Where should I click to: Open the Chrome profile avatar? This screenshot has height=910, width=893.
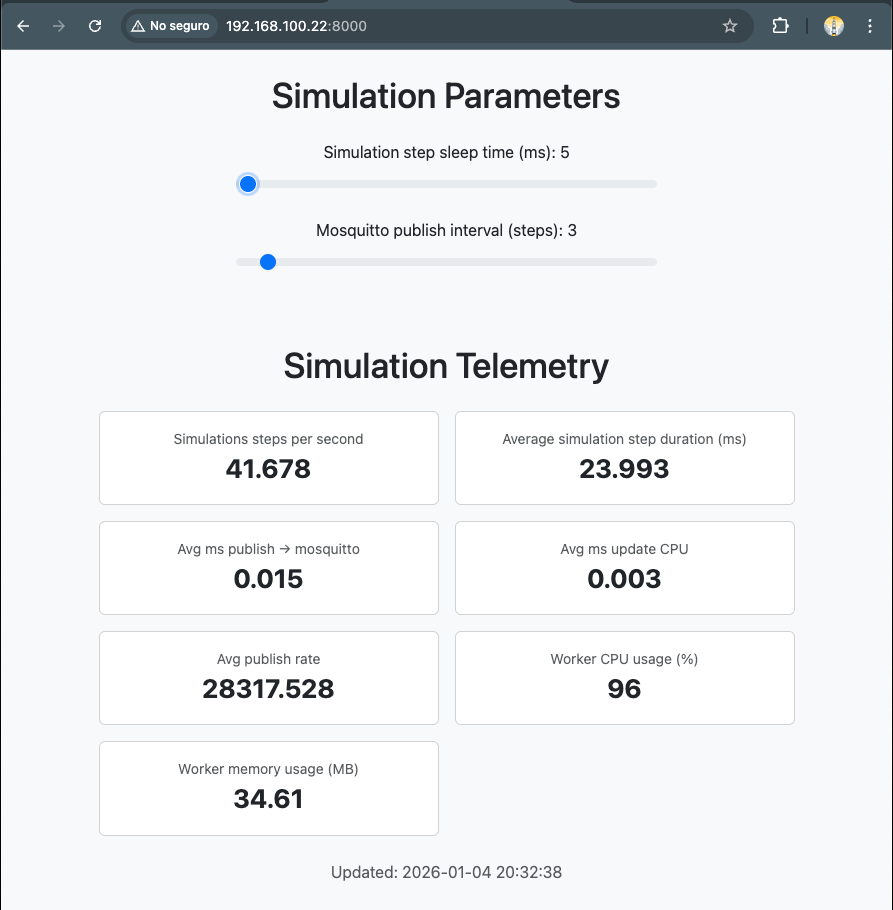coord(834,27)
